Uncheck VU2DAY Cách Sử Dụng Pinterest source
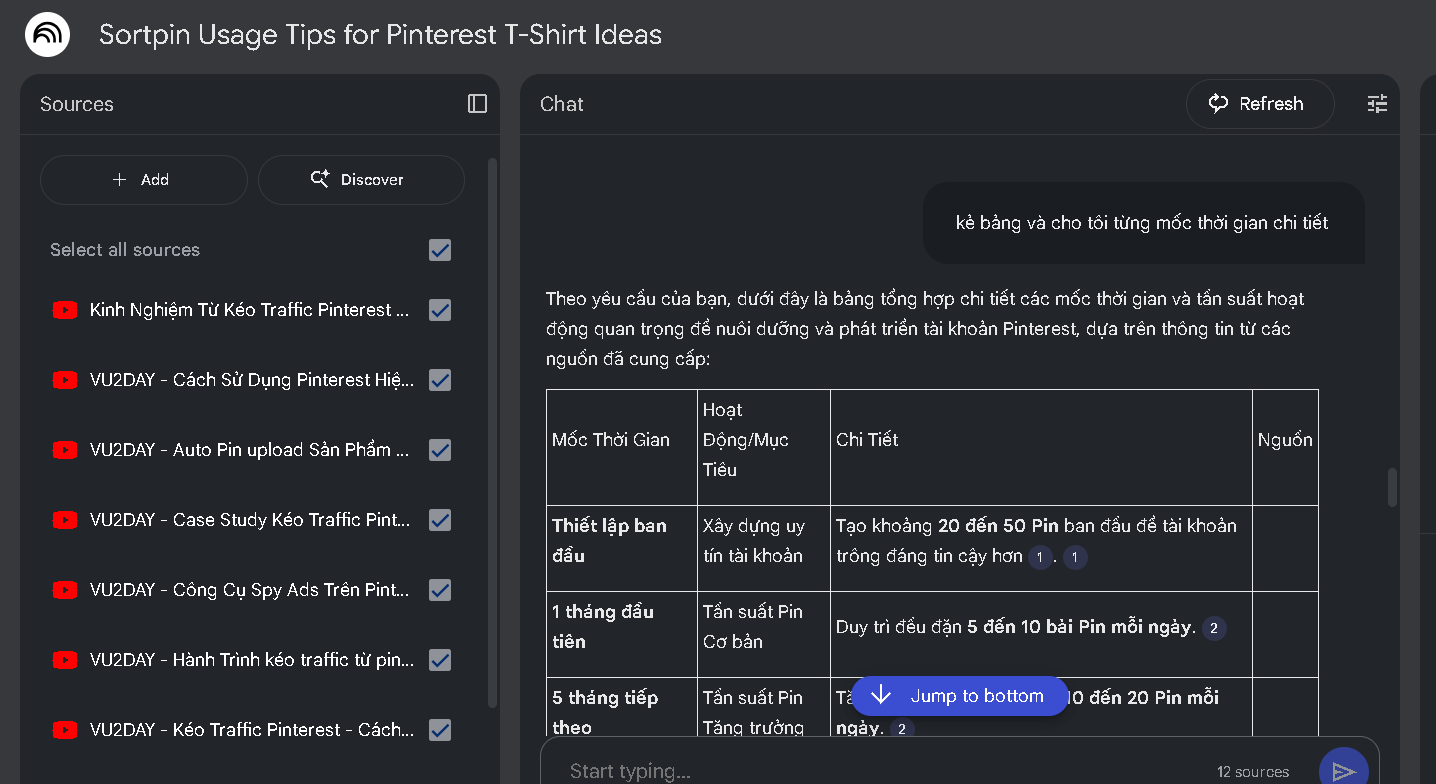Image resolution: width=1436 pixels, height=784 pixels. [440, 380]
